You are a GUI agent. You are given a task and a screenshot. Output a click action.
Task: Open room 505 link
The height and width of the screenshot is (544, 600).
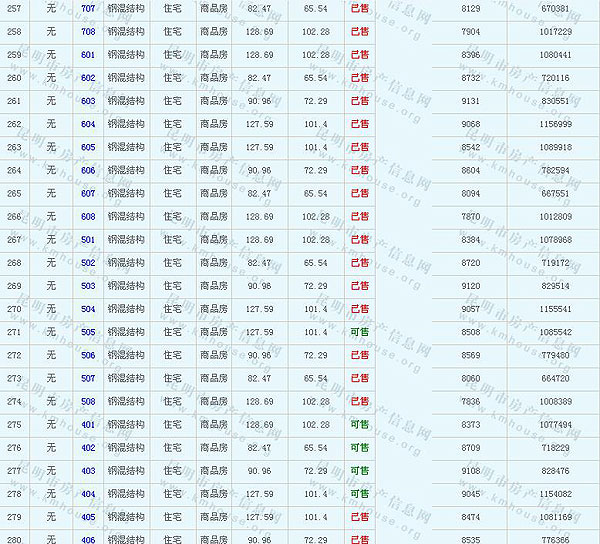88,332
